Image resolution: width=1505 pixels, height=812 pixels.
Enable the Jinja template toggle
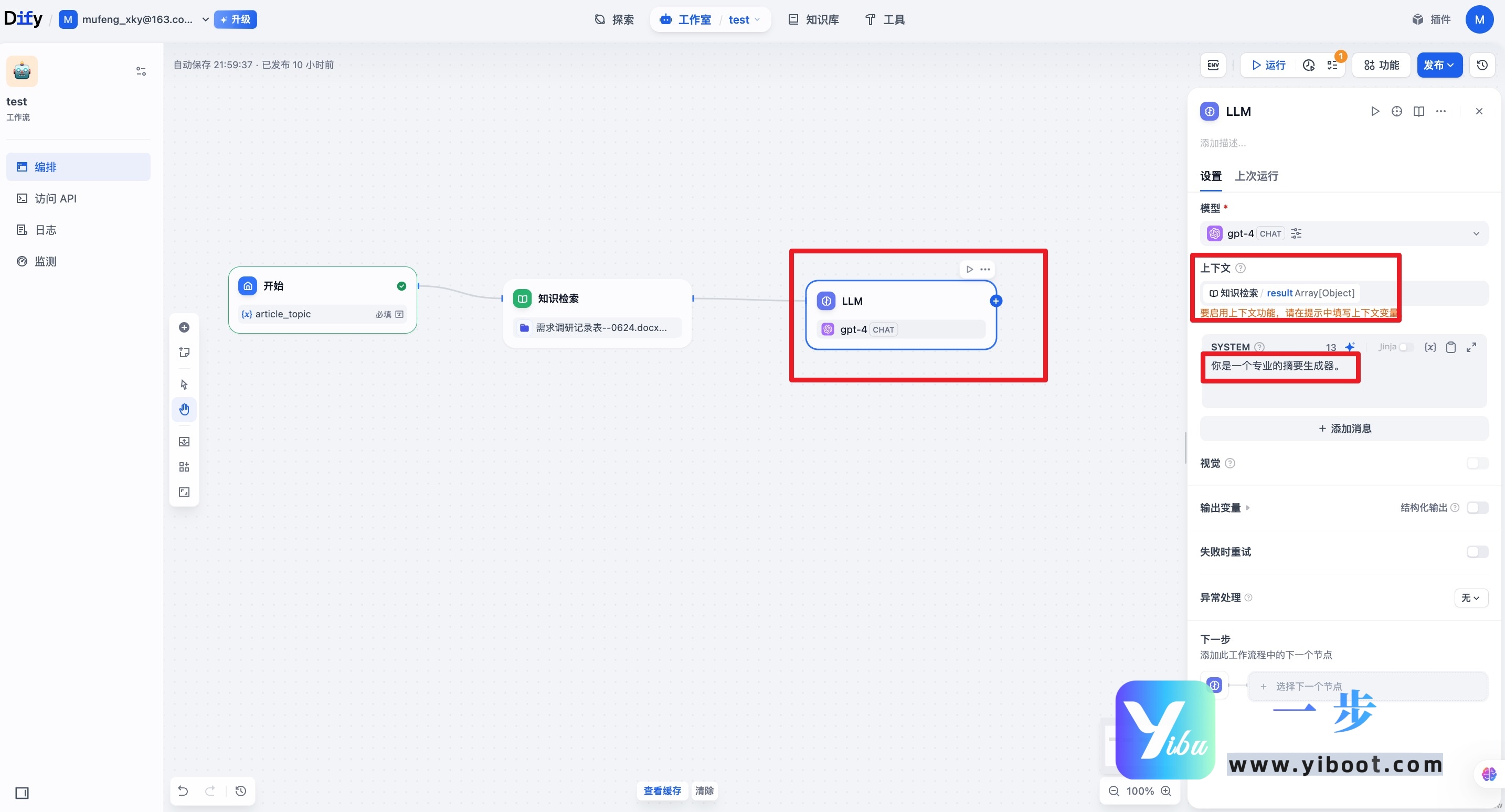coord(1407,346)
